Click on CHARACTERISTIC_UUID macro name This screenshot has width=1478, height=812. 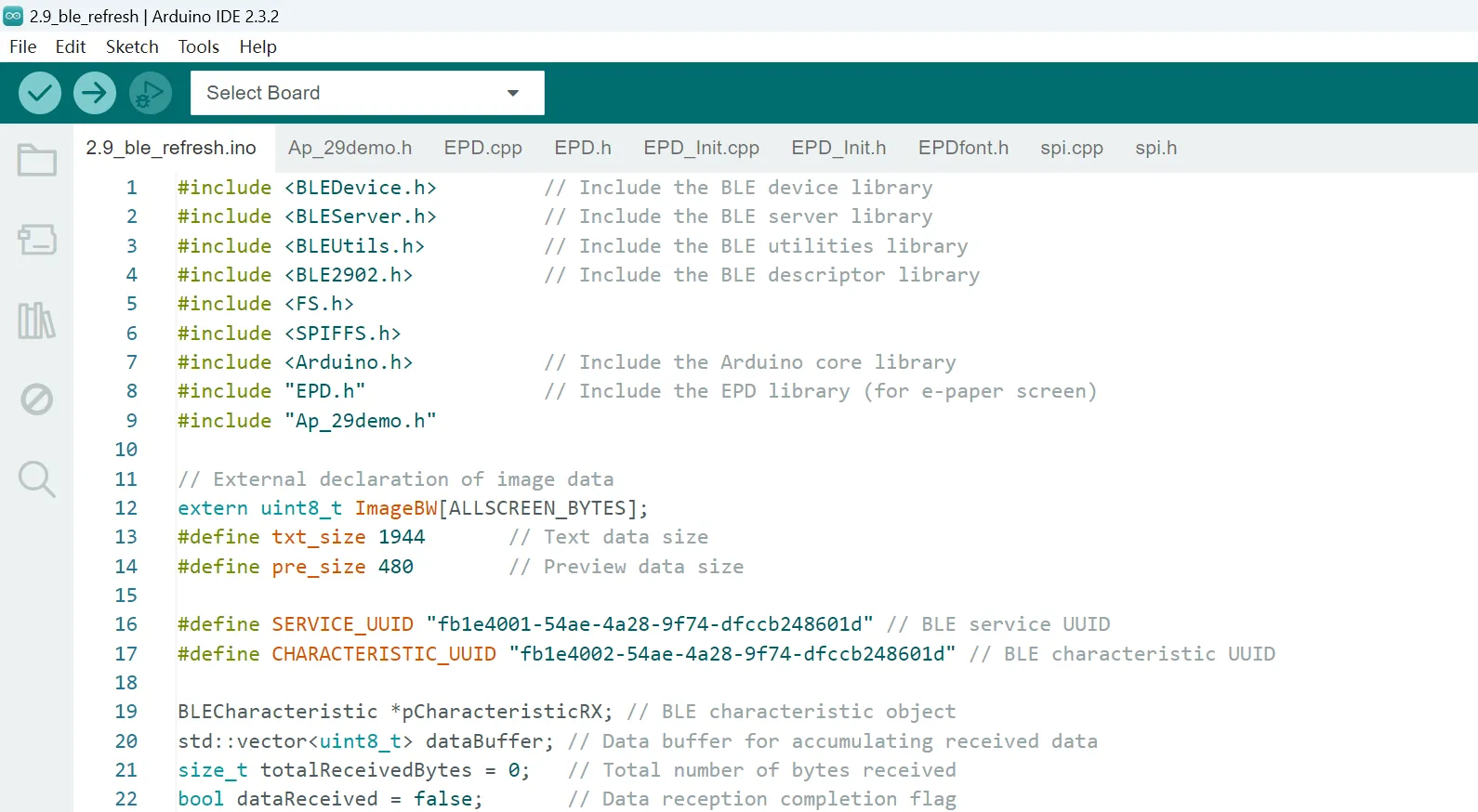point(384,654)
